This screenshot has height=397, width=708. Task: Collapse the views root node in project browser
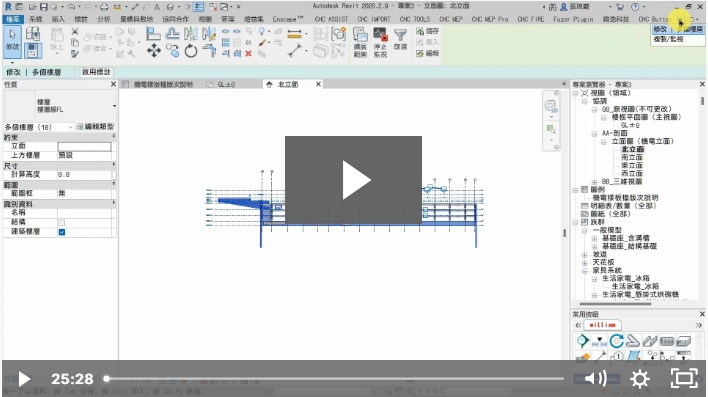pyautogui.click(x=575, y=93)
